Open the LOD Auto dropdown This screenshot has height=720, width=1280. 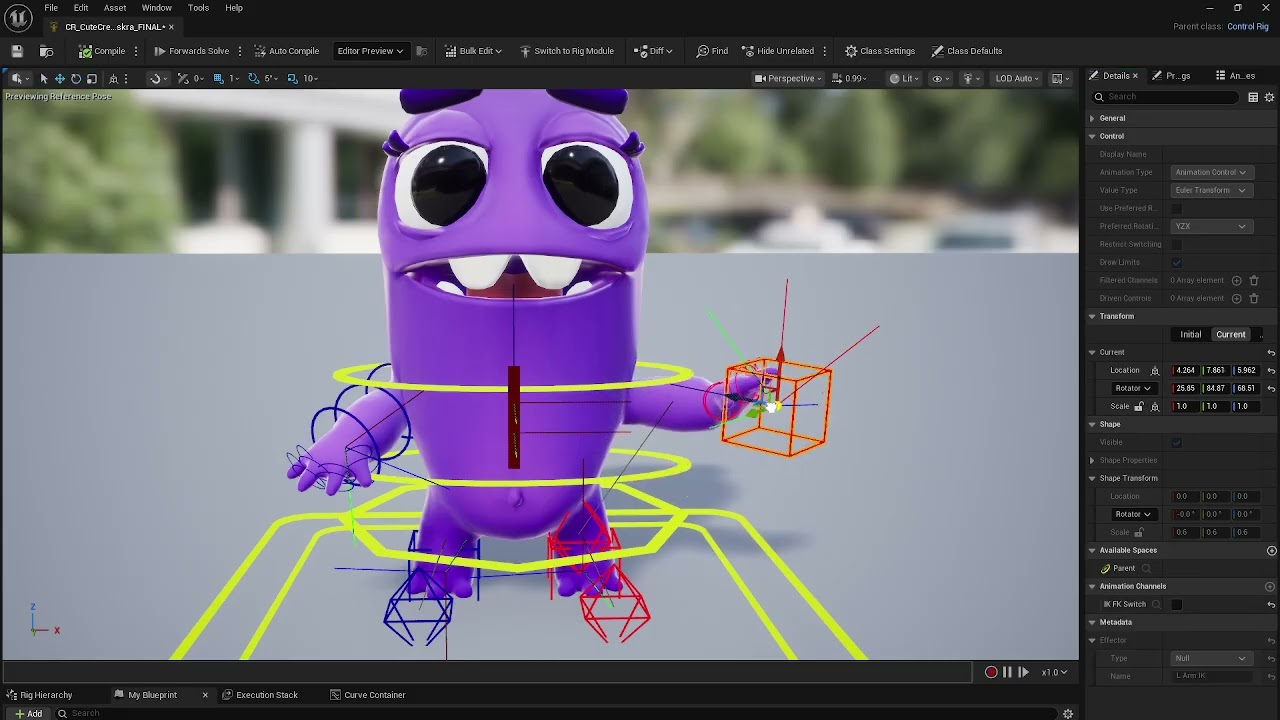coord(1017,78)
